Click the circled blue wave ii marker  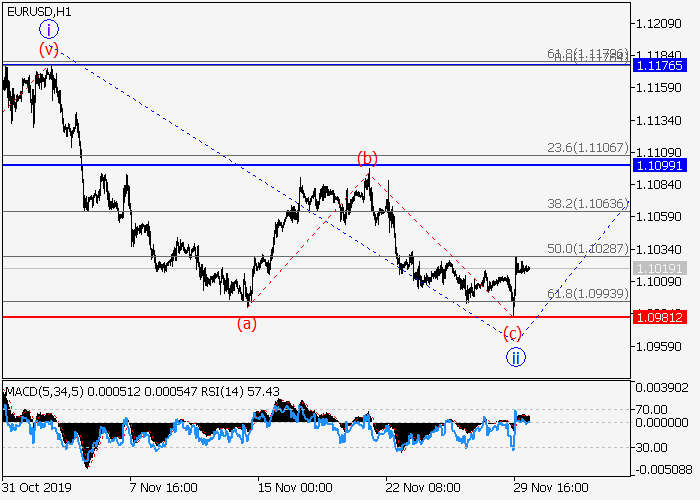click(x=515, y=357)
